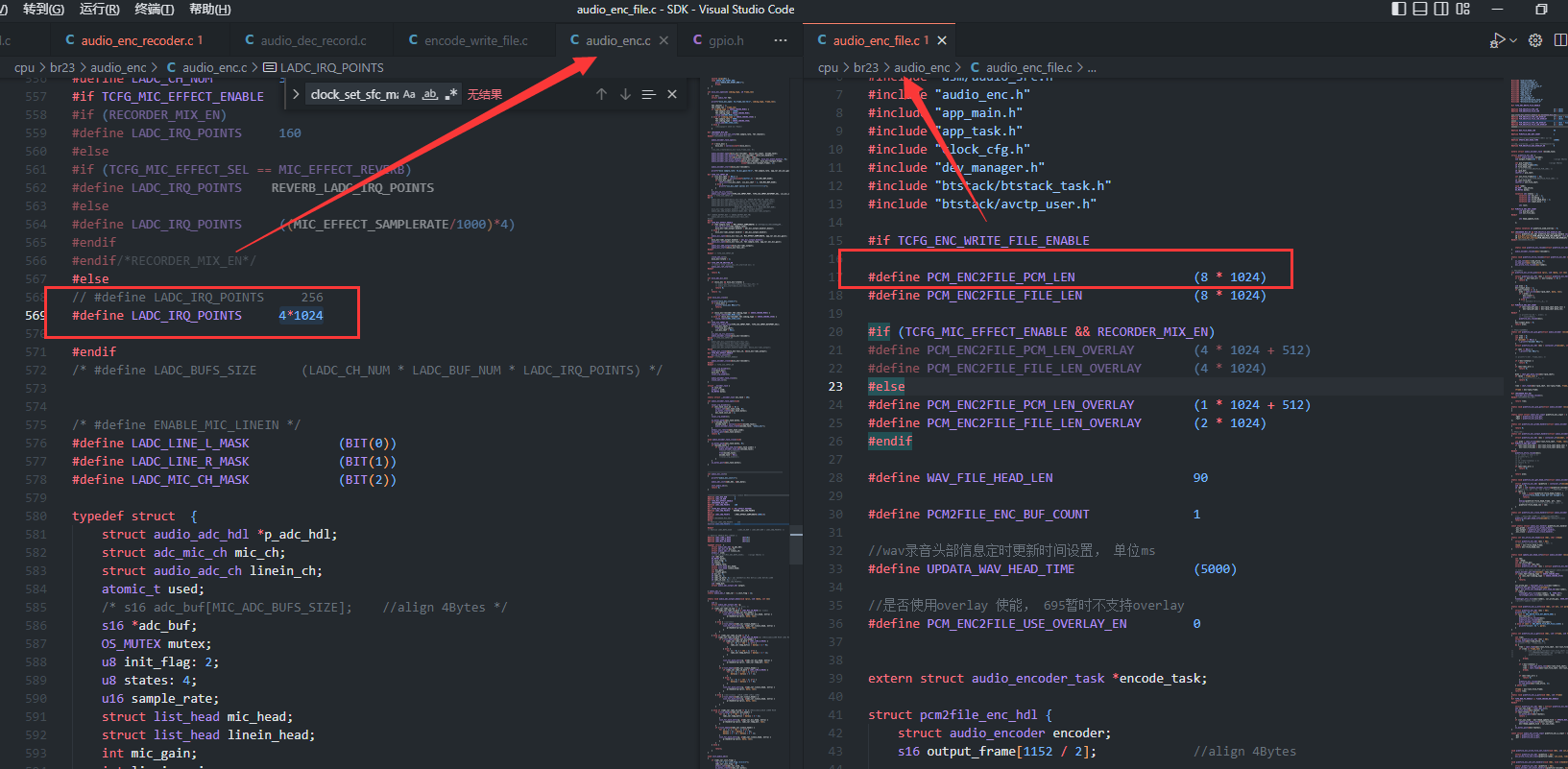Viewport: 1568px width, 769px height.
Task: Open more tabs ellipsis in left editor
Action: point(781,40)
